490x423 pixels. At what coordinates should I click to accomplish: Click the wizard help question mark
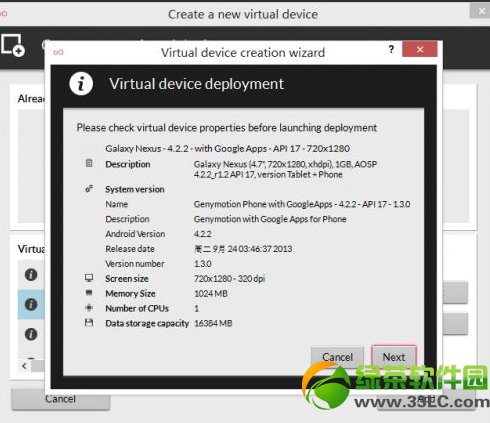[391, 50]
